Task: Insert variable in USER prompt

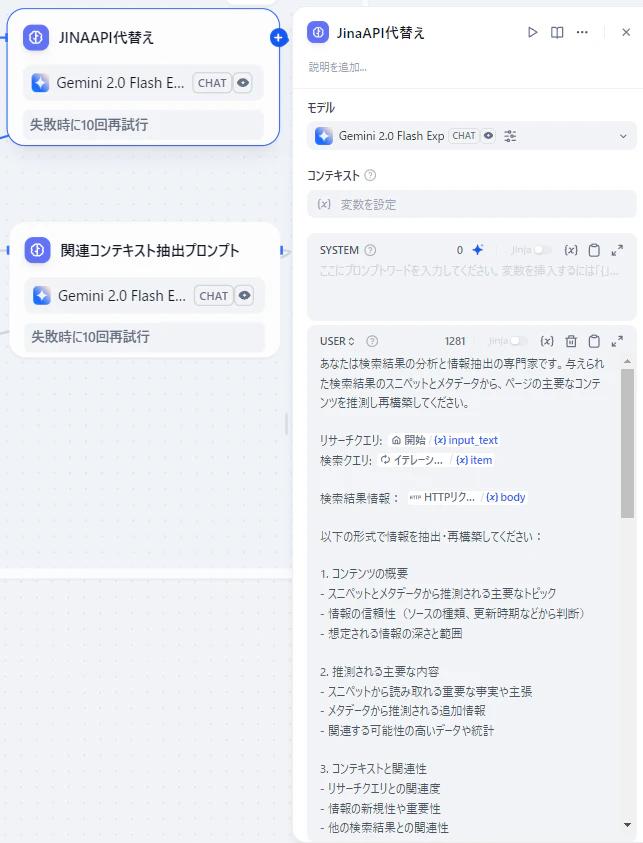Action: coord(547,341)
